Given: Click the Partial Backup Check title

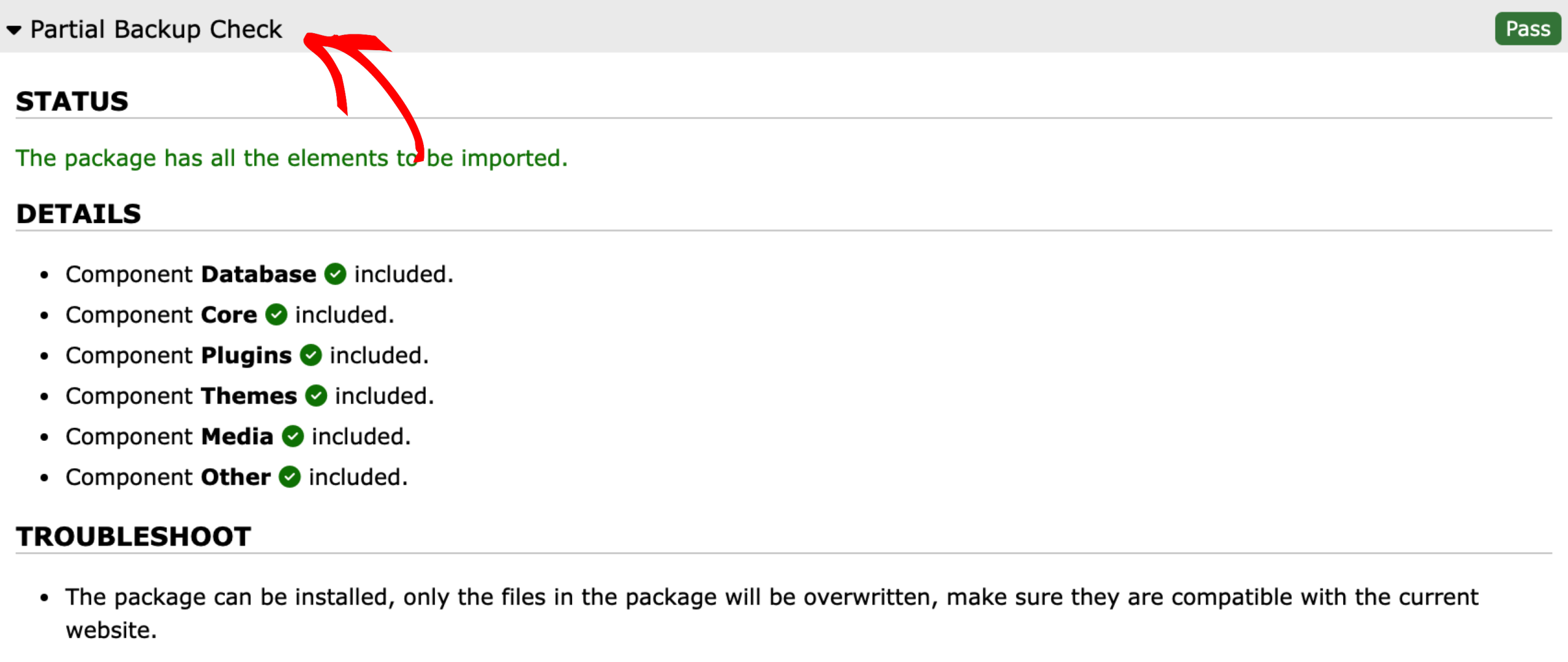Looking at the screenshot, I should (156, 29).
